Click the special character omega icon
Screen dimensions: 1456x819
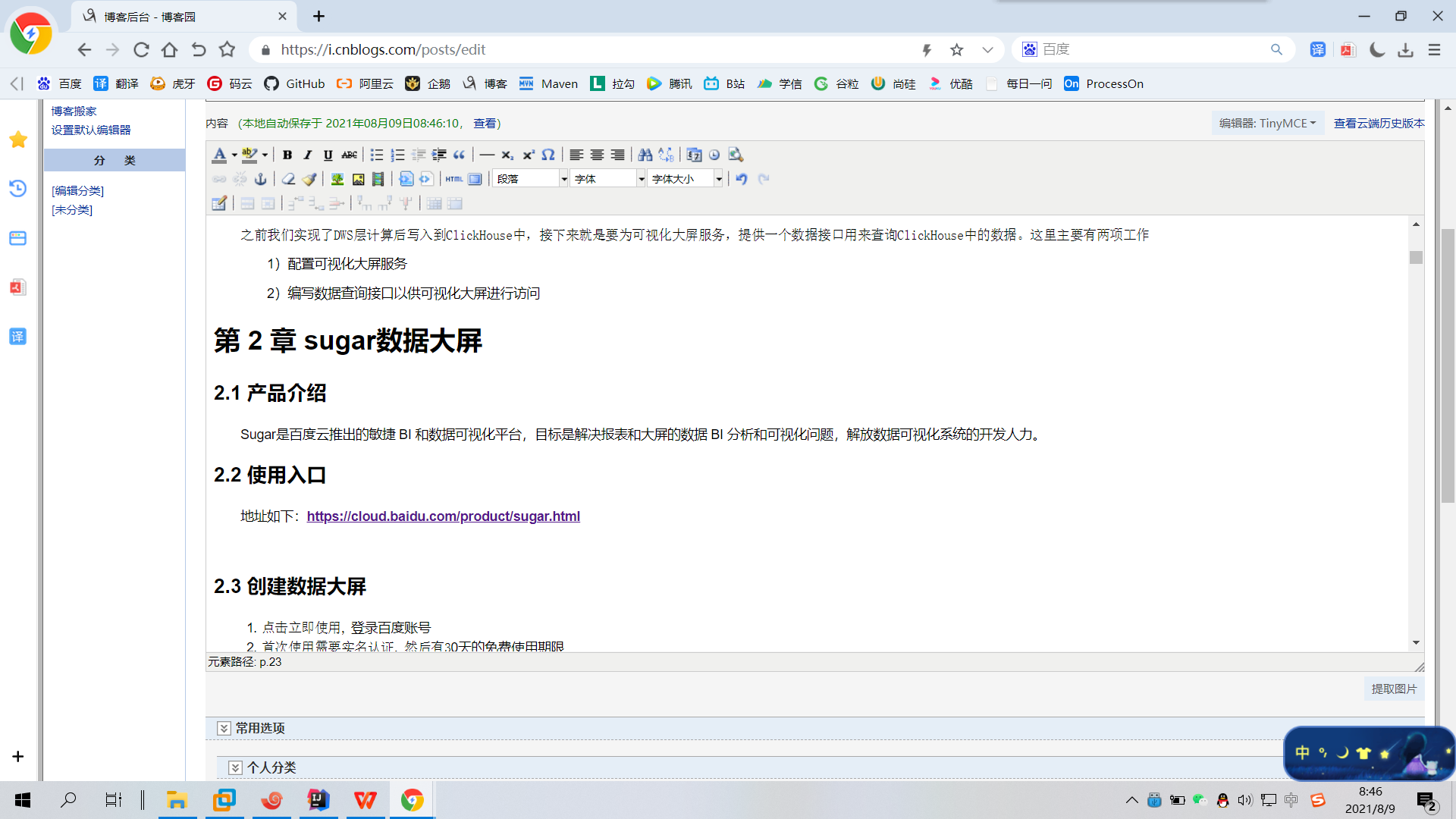point(548,155)
